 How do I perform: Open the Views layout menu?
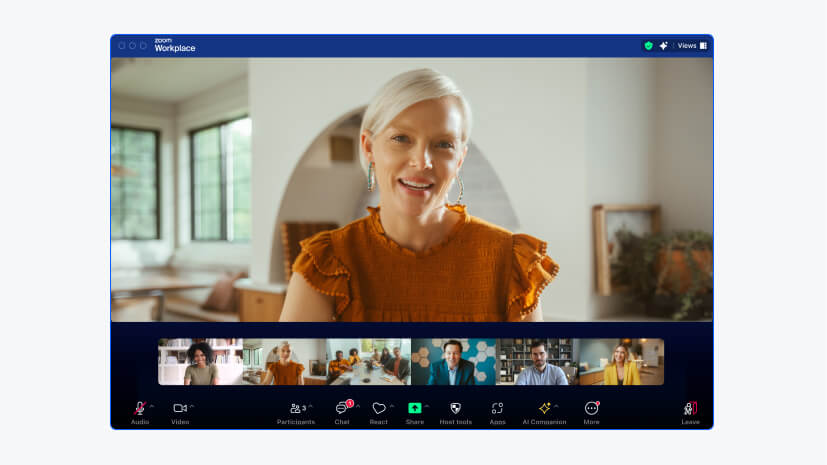pos(691,46)
